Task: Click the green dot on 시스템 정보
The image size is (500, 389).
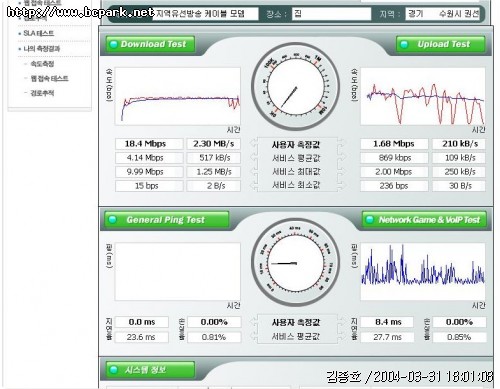Action: pyautogui.click(x=114, y=370)
